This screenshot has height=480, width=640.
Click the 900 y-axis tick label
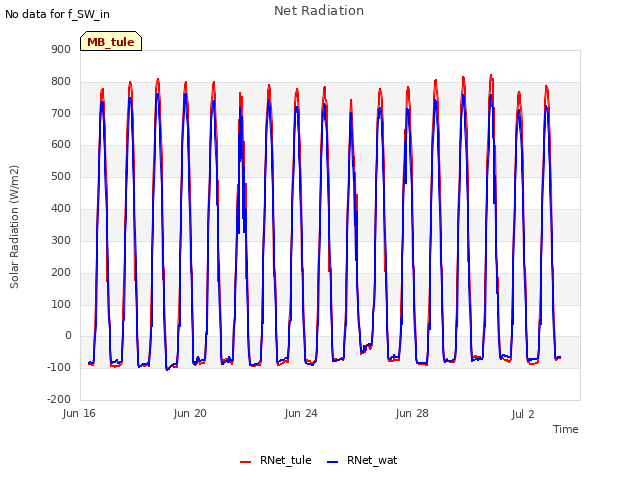tap(61, 49)
